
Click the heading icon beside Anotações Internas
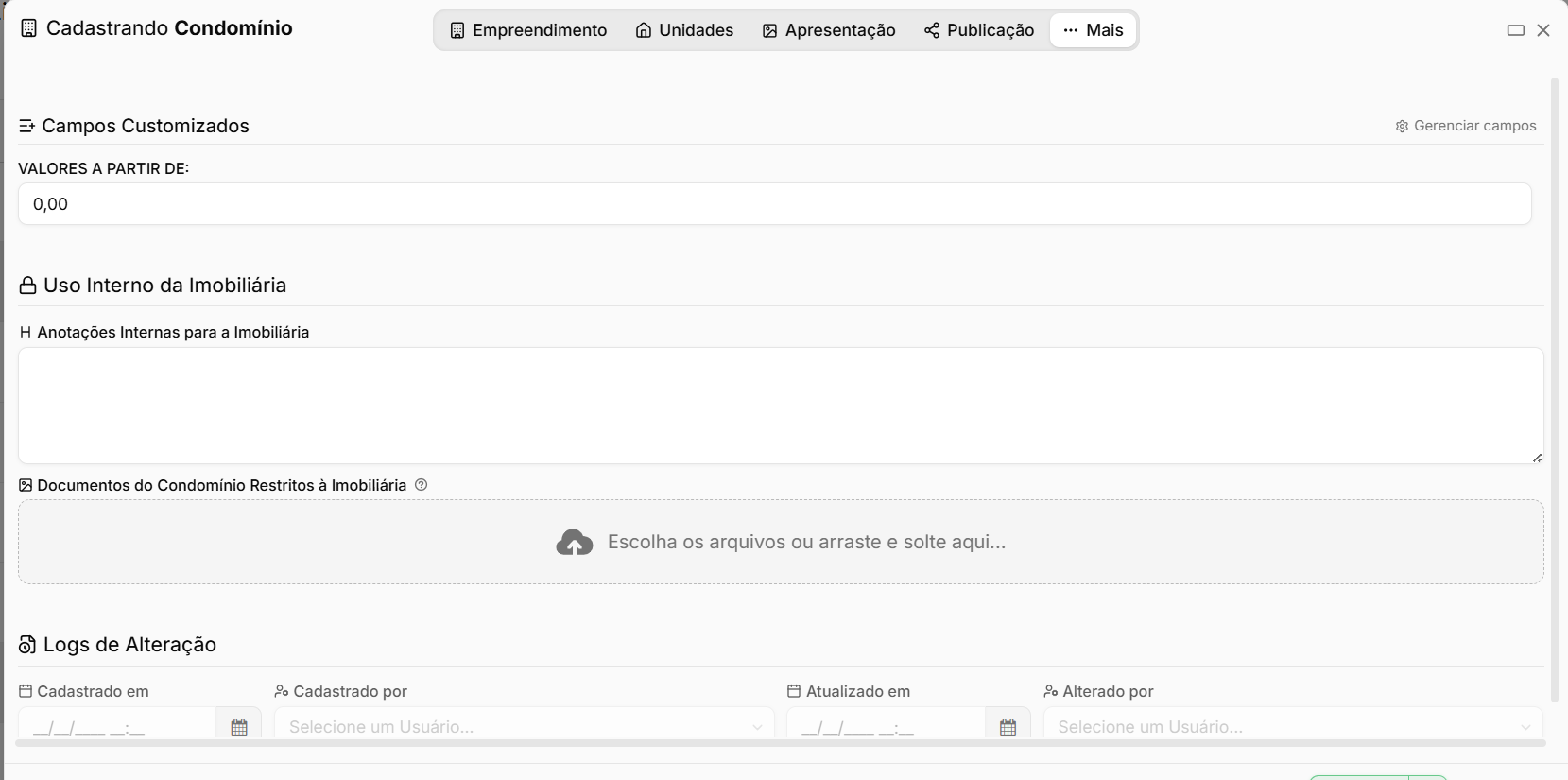(26, 332)
